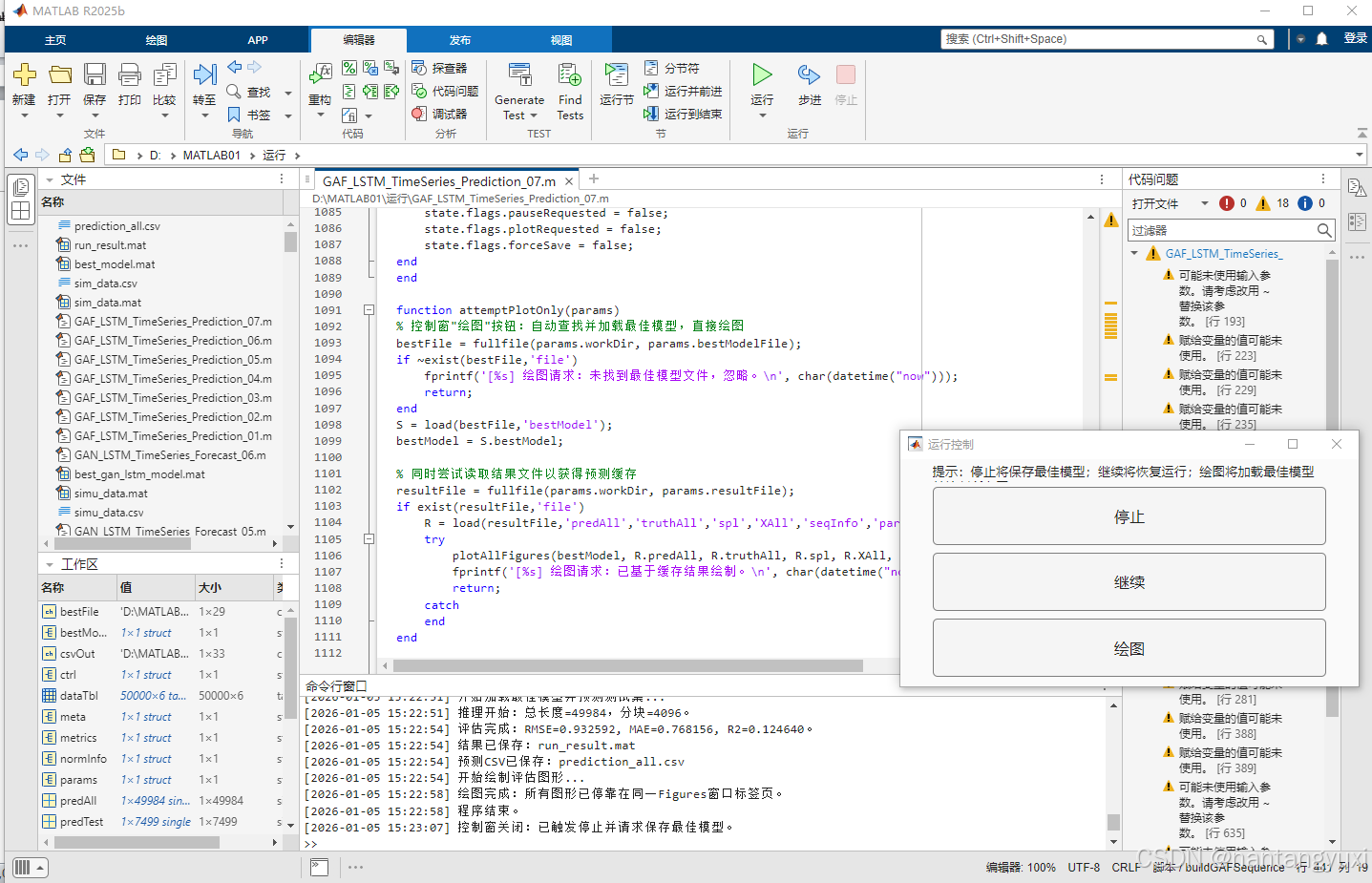Click the Run Section (运行节) icon
1372x883 pixels.
click(x=617, y=75)
